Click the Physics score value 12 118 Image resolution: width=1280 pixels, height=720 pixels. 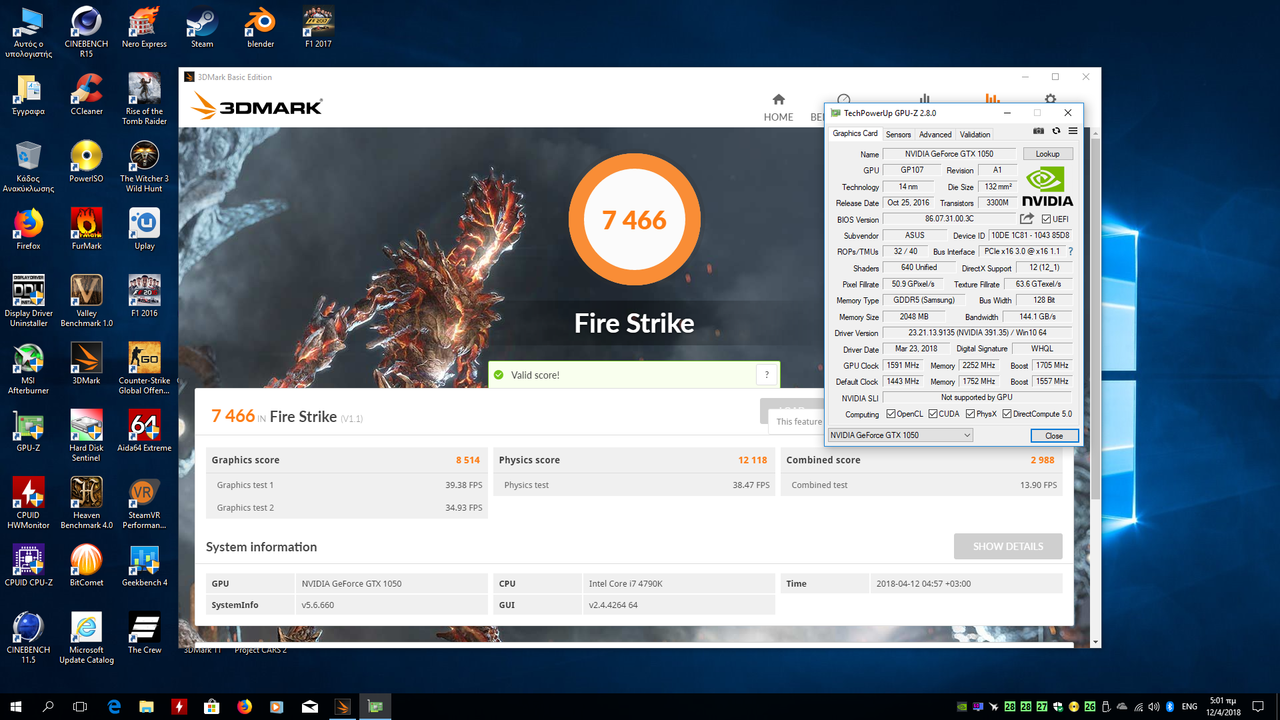(x=753, y=460)
